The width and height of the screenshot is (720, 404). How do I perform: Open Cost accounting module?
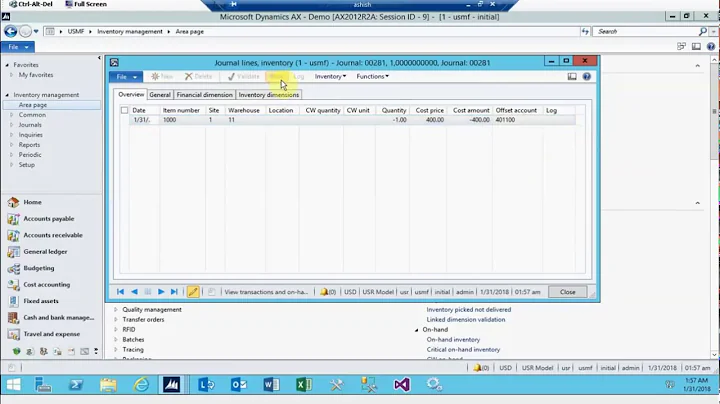(46, 285)
